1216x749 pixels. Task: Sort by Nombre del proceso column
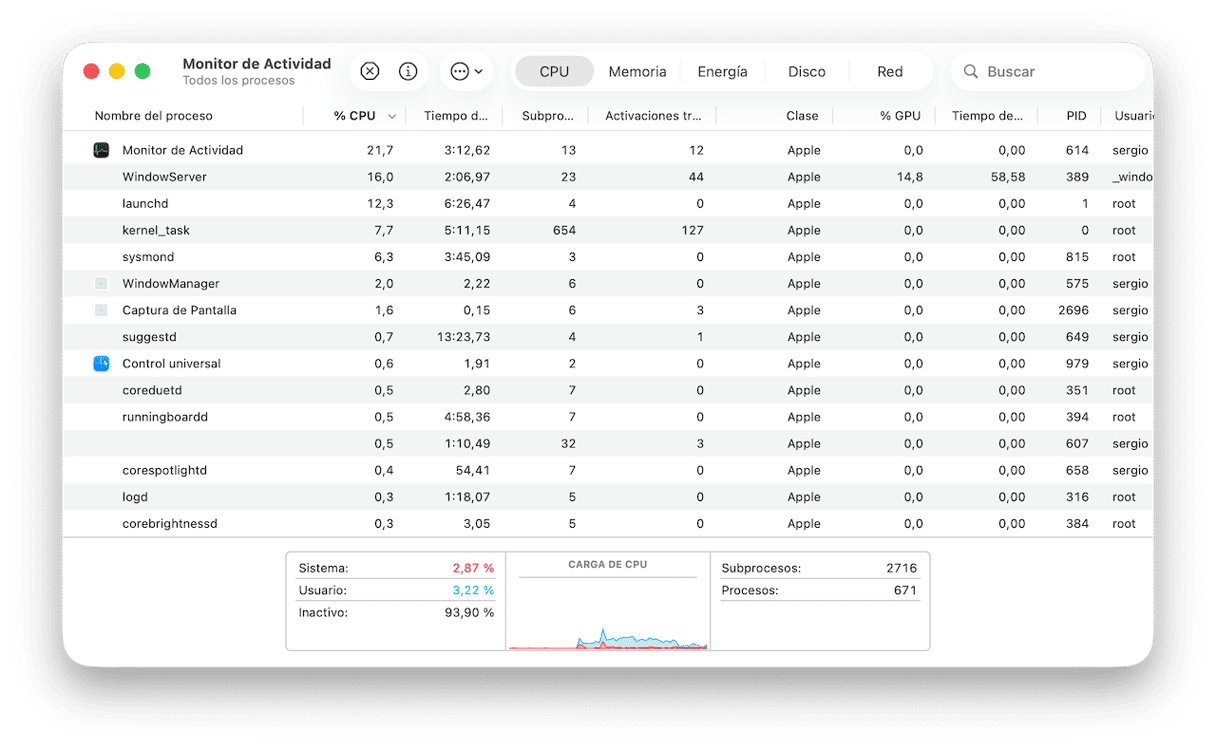153,116
